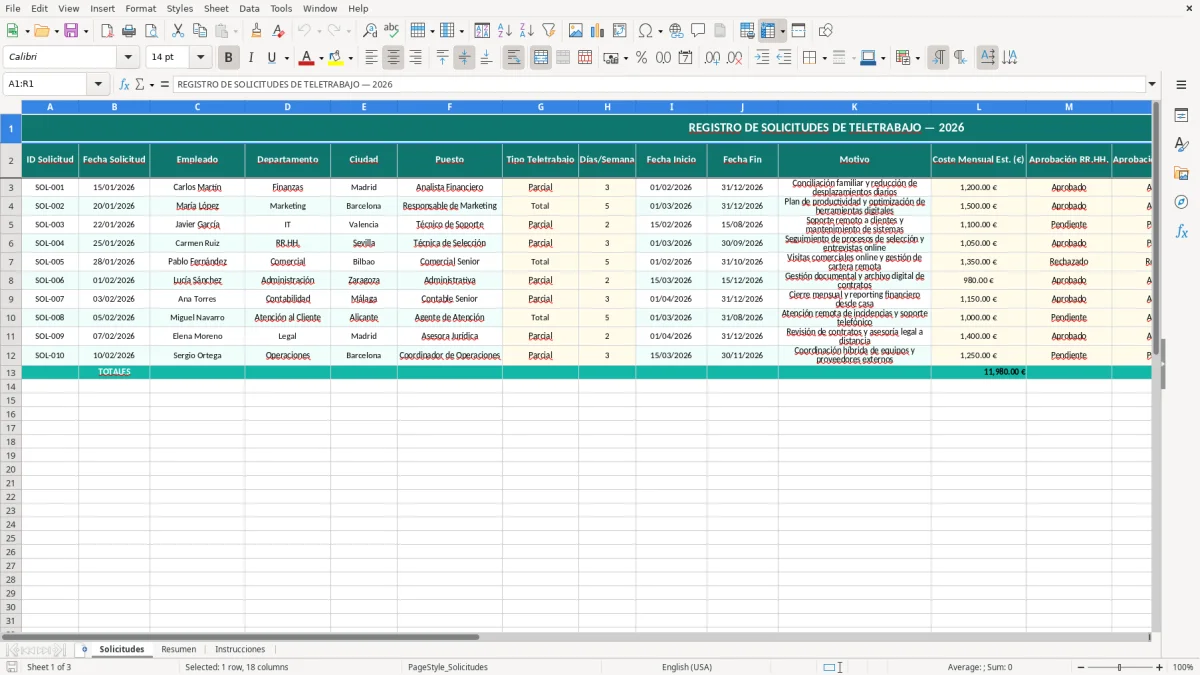
Task: Toggle Wrap Text
Action: pos(514,58)
